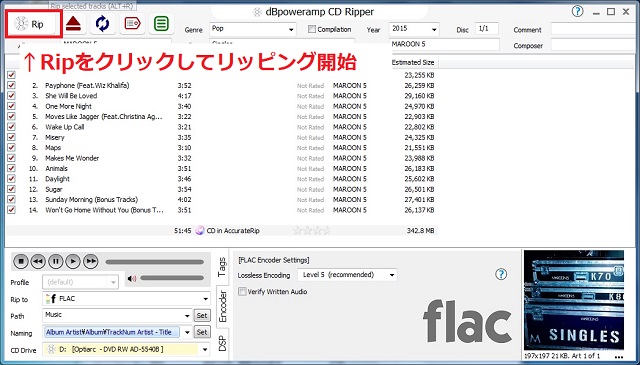
Task: Skip to next track in the player
Action: coord(91,261)
